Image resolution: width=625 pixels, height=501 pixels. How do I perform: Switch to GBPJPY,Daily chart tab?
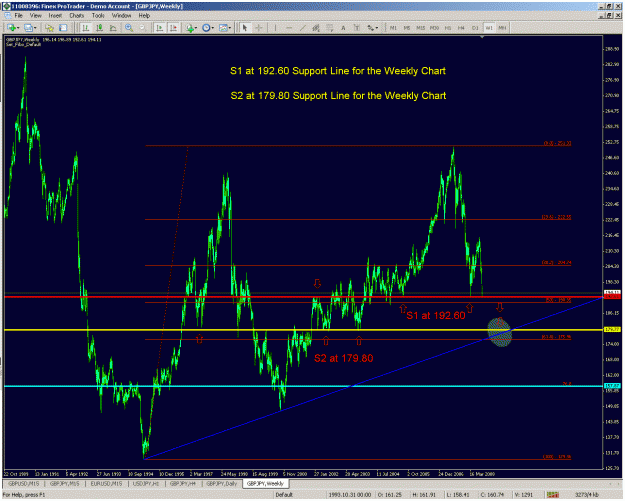pos(222,484)
